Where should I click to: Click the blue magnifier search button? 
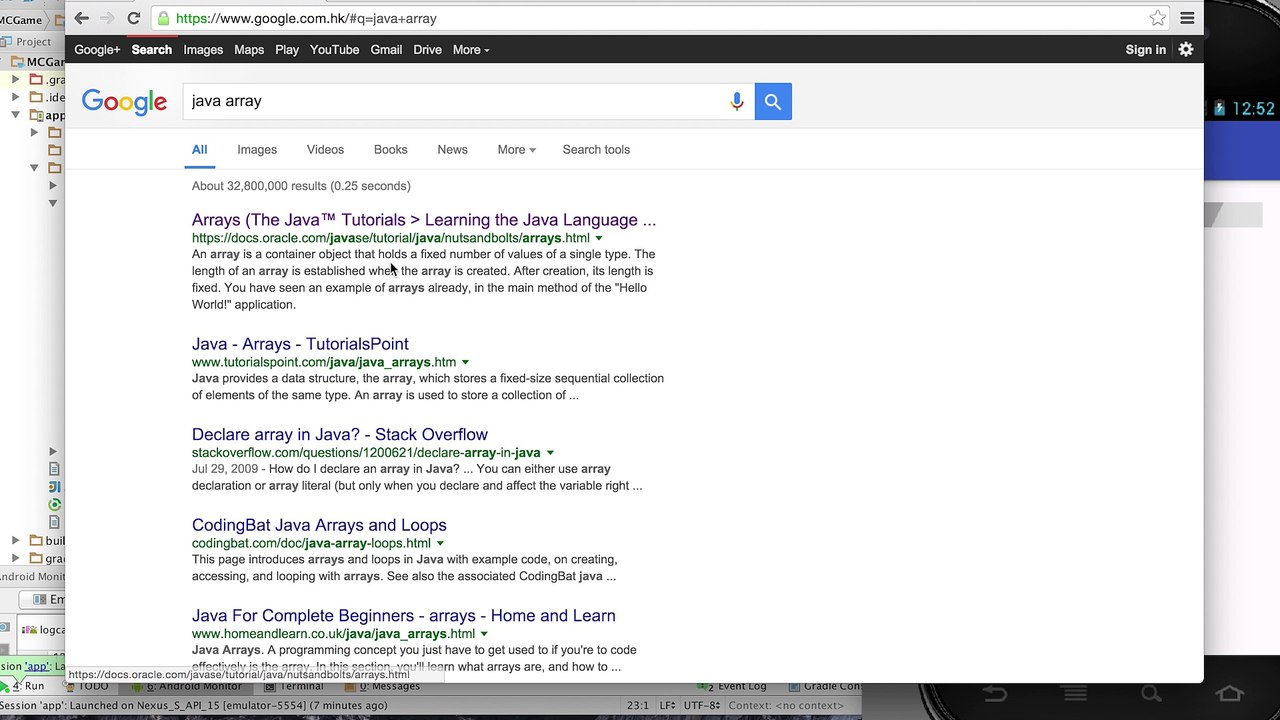[773, 101]
